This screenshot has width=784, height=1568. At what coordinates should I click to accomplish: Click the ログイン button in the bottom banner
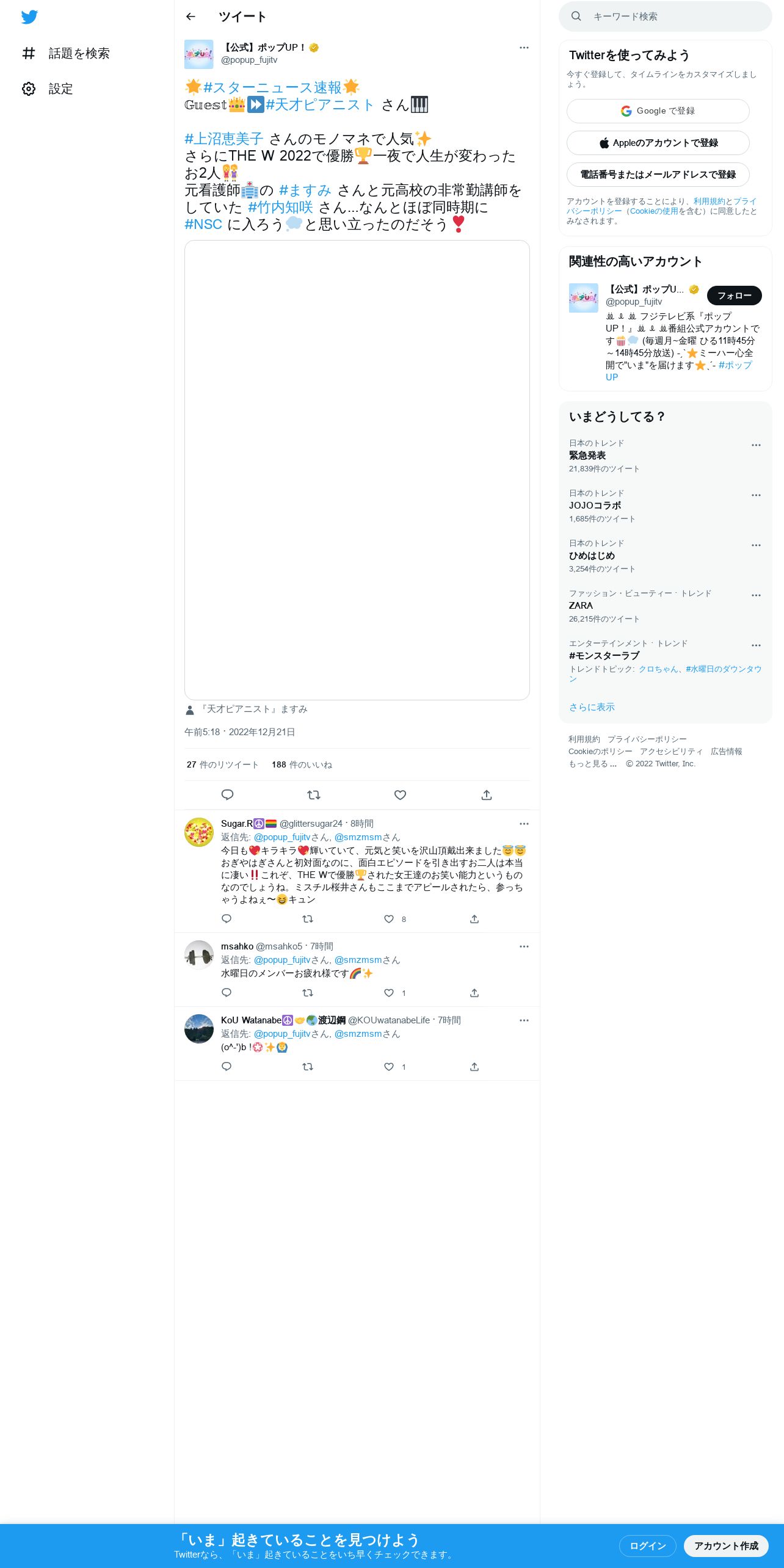coord(647,1545)
